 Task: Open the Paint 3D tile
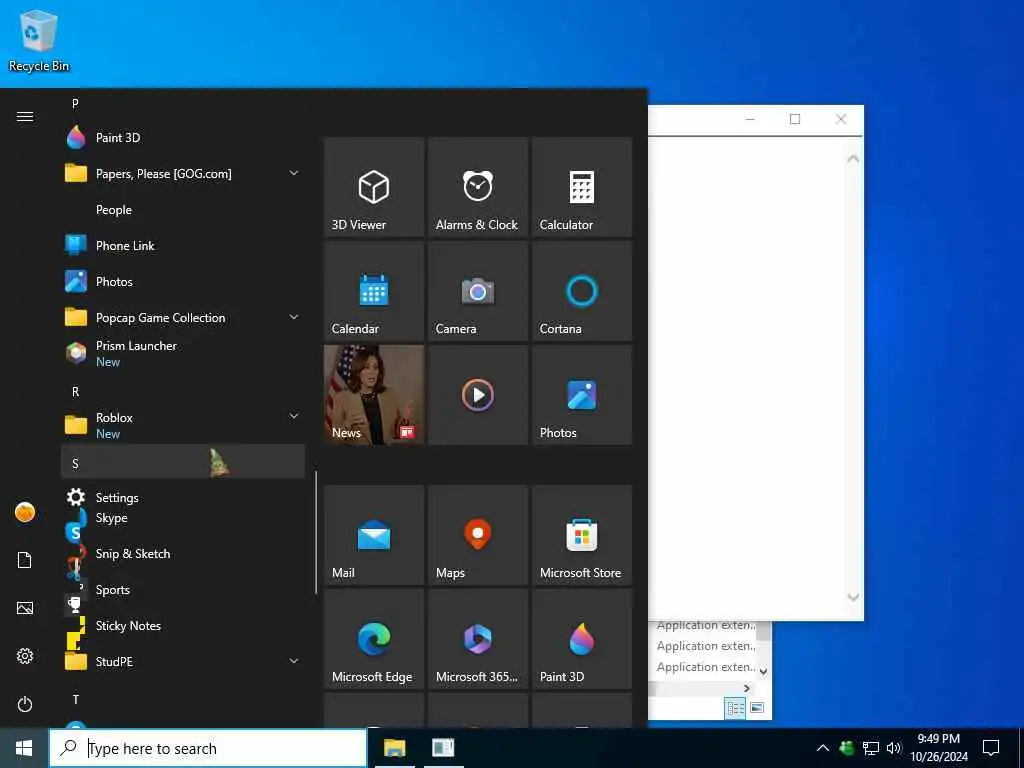point(581,639)
